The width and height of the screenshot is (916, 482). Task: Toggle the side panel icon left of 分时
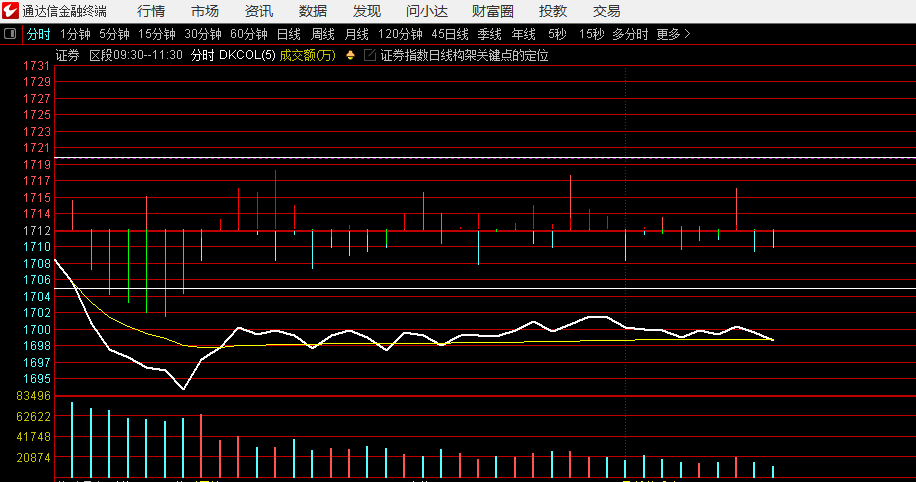coord(10,34)
